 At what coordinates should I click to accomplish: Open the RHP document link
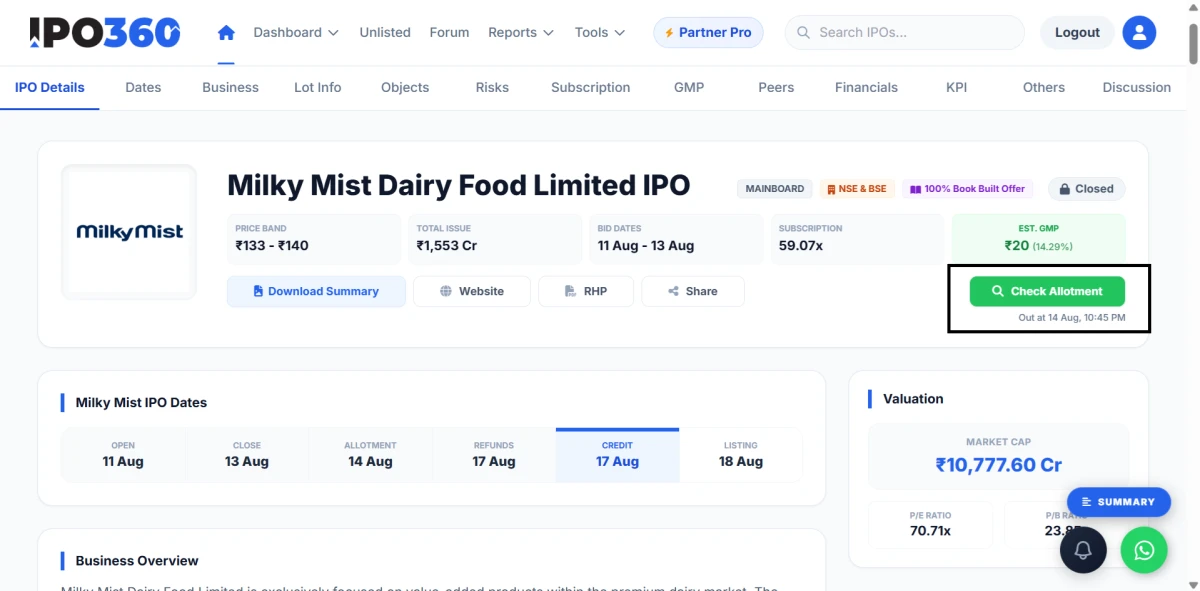pos(586,291)
